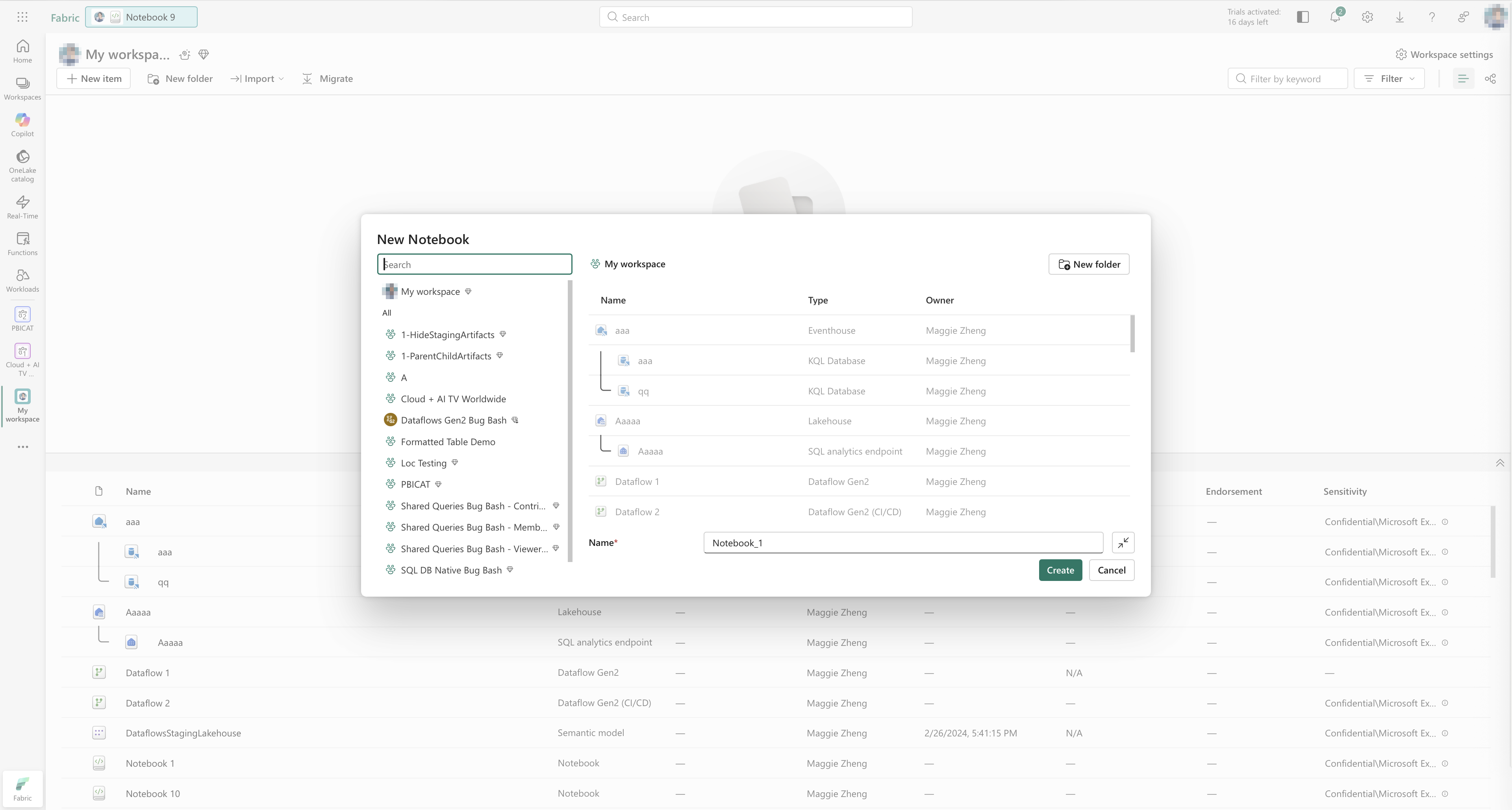Image resolution: width=1512 pixels, height=810 pixels.
Task: Focus the dialog workspace Search field
Action: [474, 264]
